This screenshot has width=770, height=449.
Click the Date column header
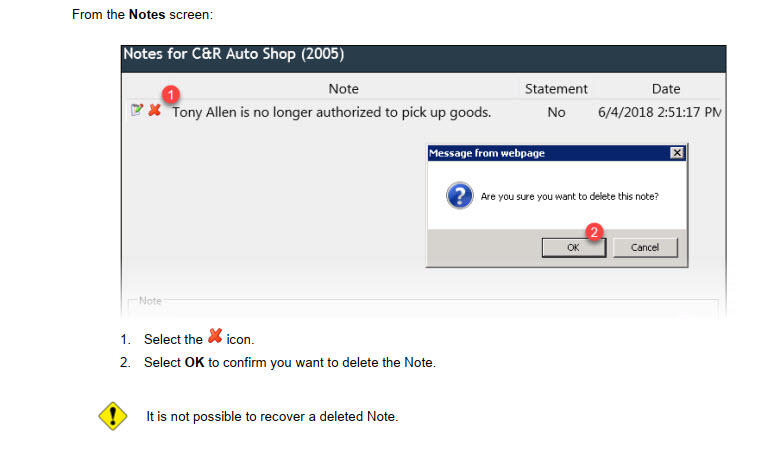666,89
